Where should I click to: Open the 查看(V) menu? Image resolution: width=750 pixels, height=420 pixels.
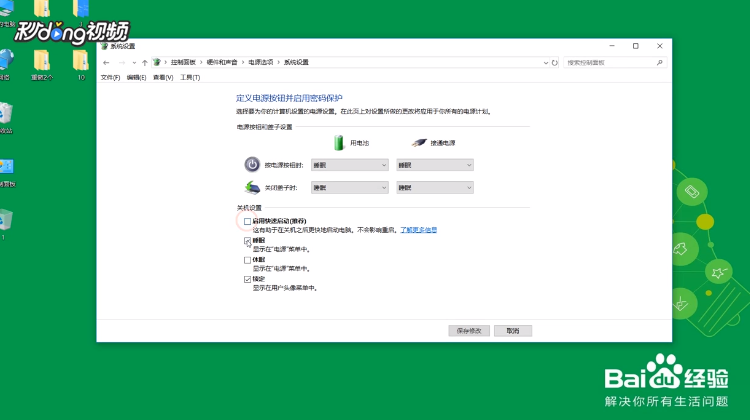tap(163, 77)
